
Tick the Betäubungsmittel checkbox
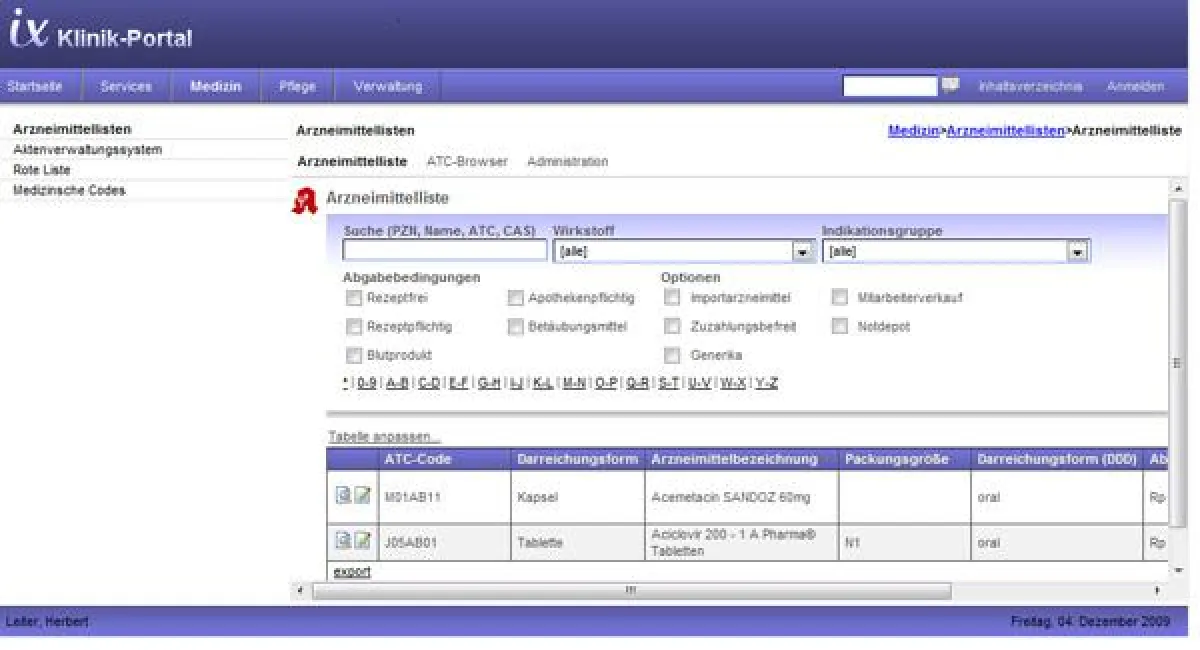515,326
